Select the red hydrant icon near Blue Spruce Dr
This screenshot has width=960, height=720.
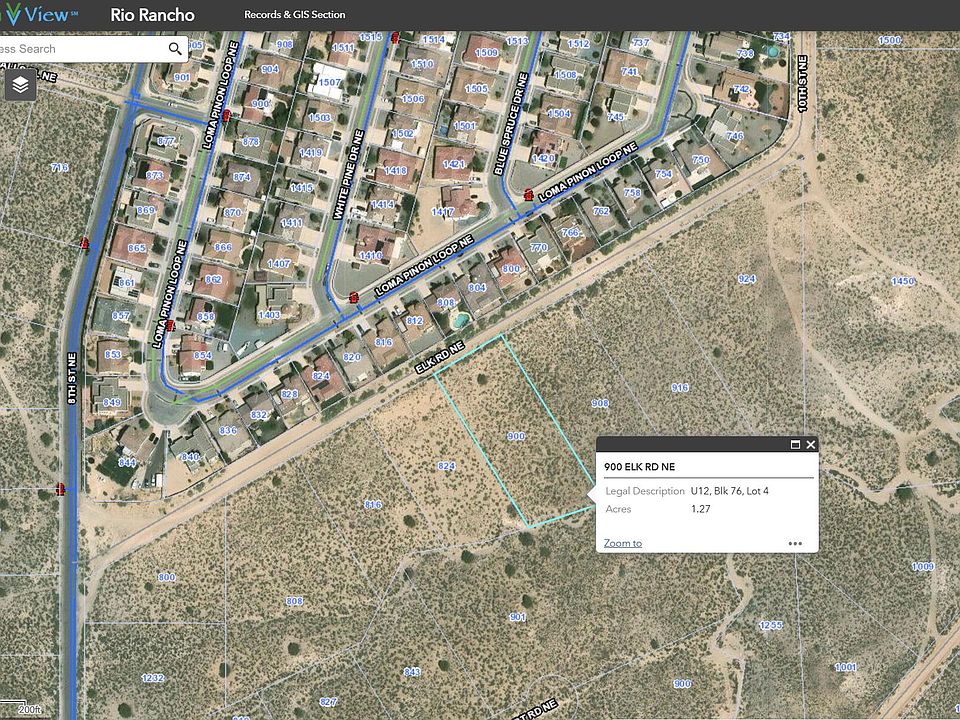click(528, 195)
